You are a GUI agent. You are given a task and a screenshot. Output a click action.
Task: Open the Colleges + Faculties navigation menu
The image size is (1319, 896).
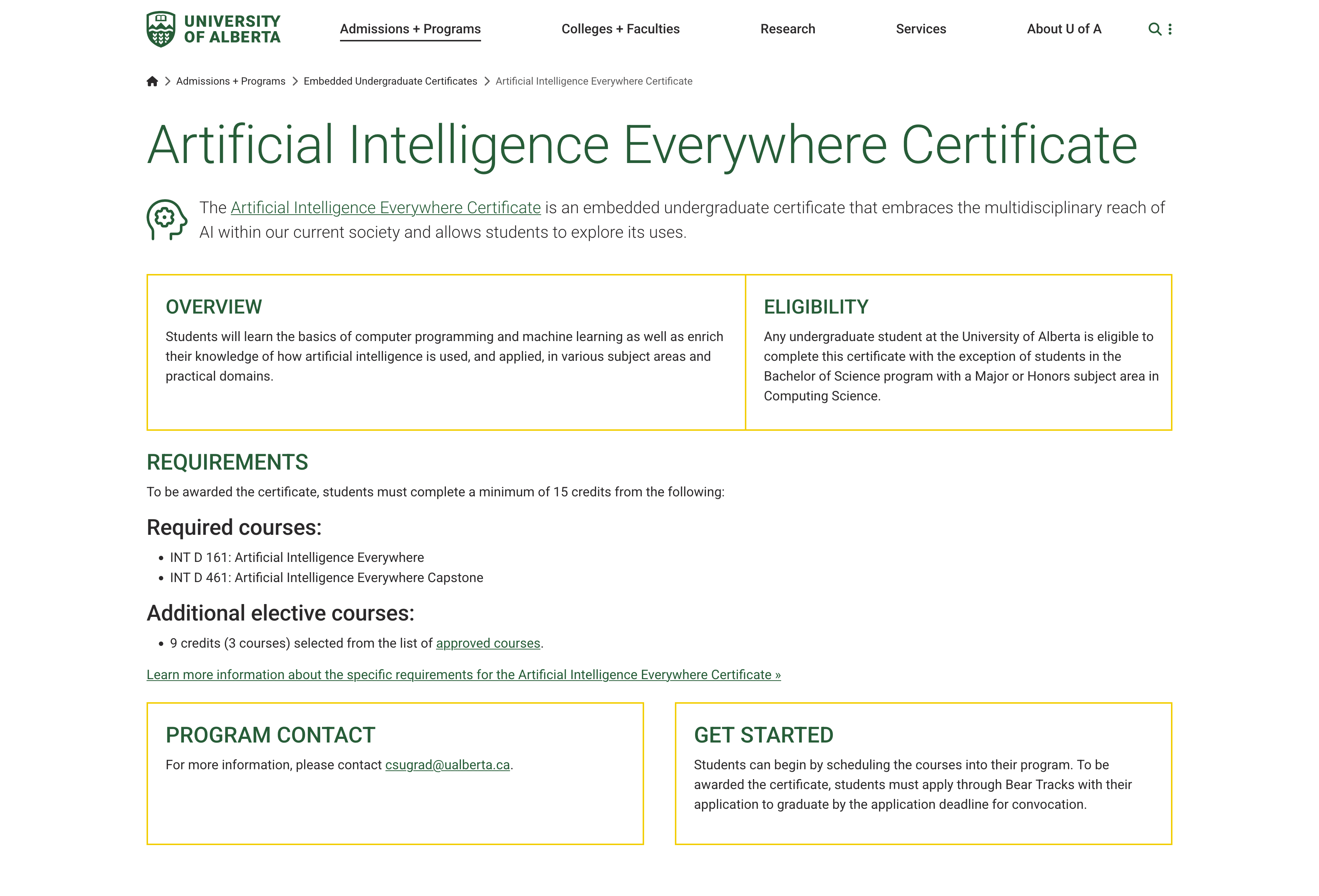click(620, 29)
